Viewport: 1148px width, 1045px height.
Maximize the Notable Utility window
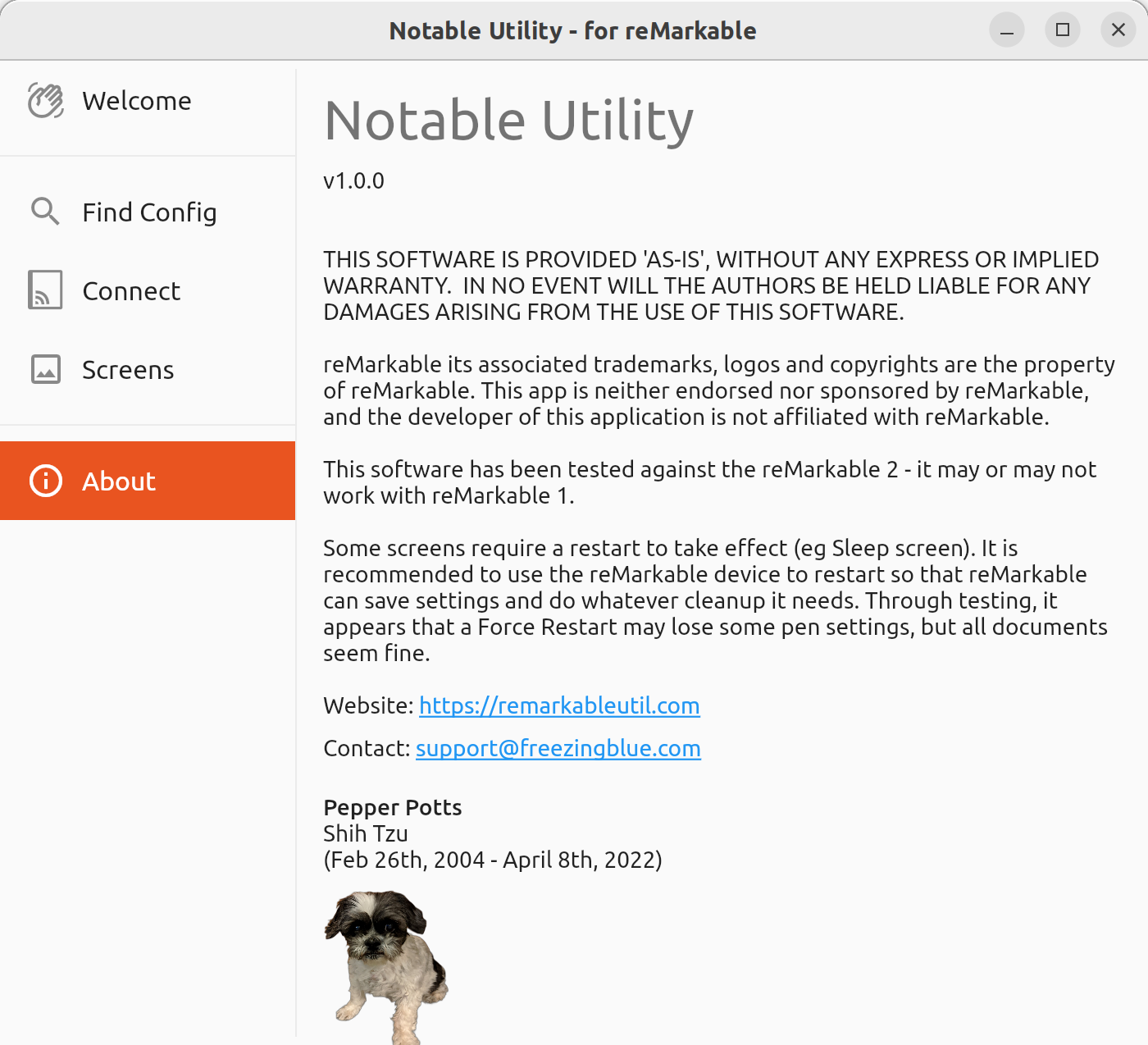pos(1063,30)
